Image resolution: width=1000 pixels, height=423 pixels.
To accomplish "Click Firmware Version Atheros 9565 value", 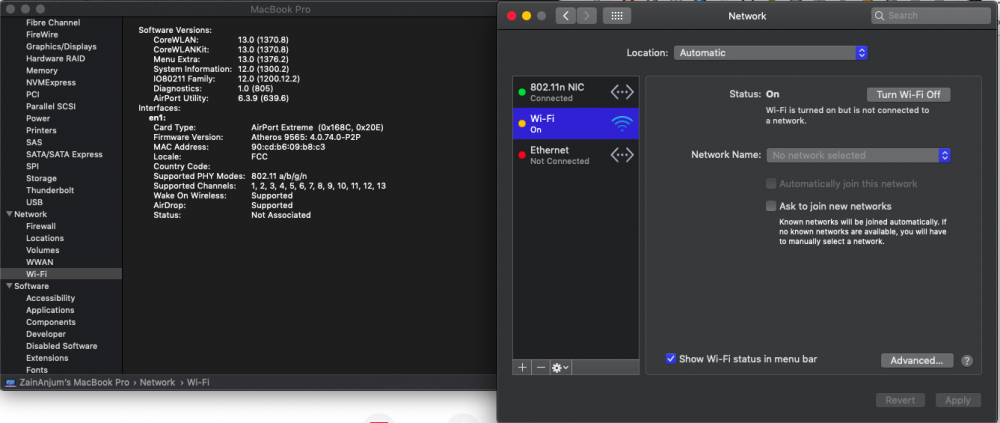I will tap(308, 137).
